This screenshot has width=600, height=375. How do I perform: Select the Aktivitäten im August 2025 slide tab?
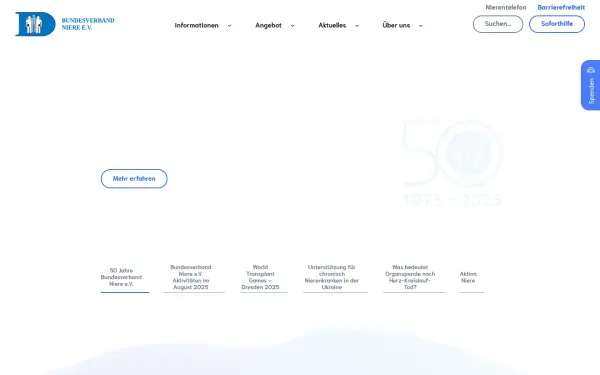click(194, 278)
